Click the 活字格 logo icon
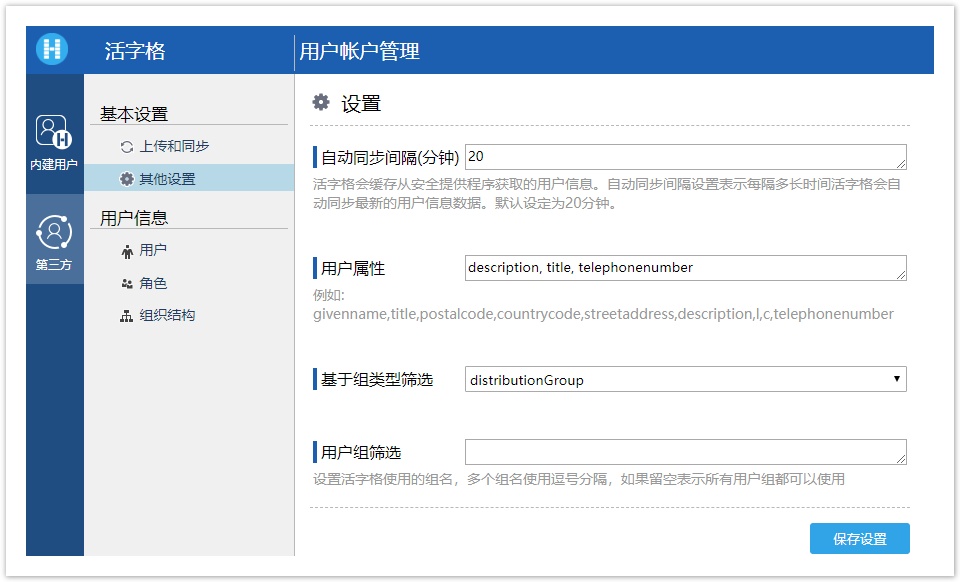960x582 pixels. click(x=52, y=50)
